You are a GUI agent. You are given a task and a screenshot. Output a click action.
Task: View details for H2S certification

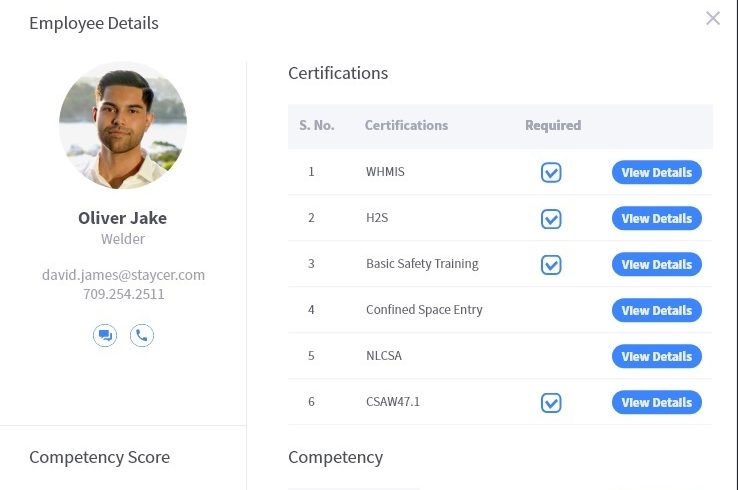point(656,219)
